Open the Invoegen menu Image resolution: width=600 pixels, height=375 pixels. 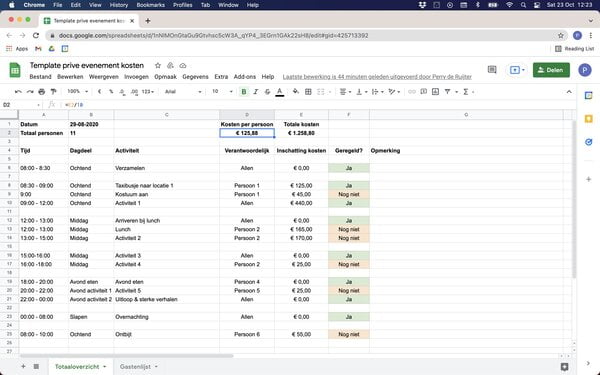[x=136, y=77]
